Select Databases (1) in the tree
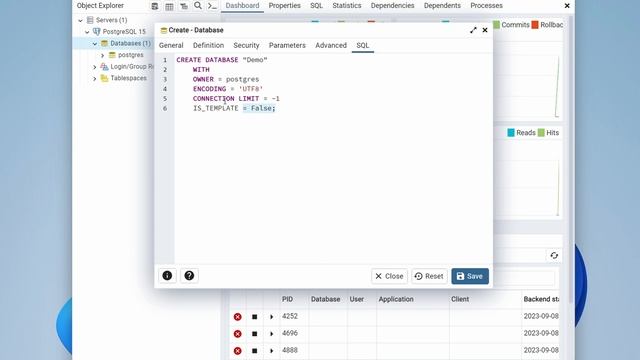Image resolution: width=640 pixels, height=360 pixels. point(130,43)
